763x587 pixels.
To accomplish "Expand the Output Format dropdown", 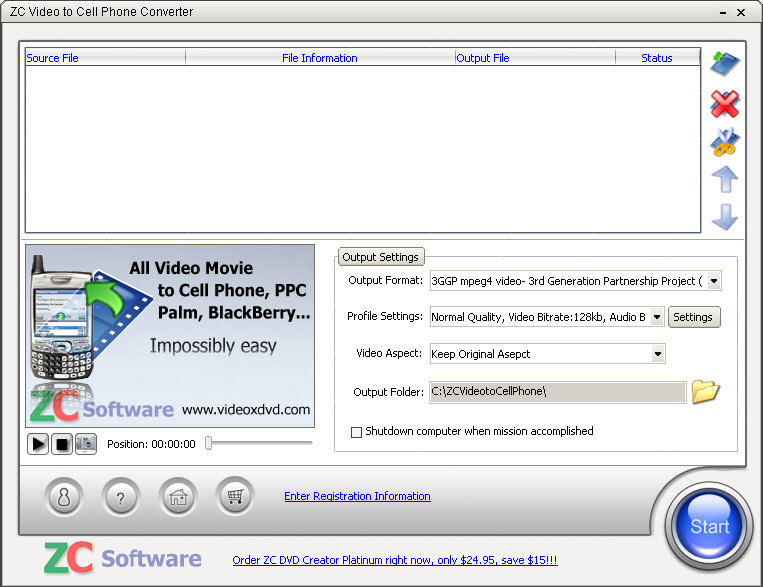I will pyautogui.click(x=713, y=281).
